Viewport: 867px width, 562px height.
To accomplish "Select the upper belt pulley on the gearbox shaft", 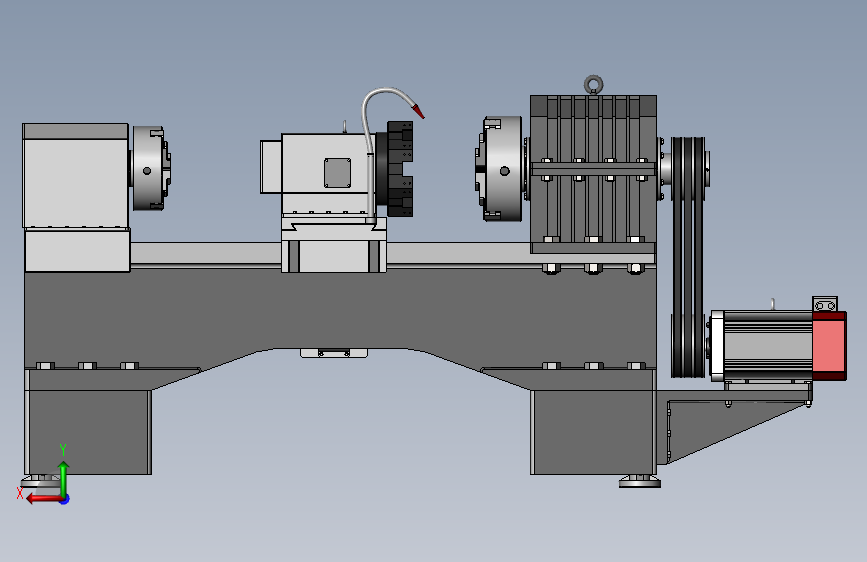I will pos(688,169).
